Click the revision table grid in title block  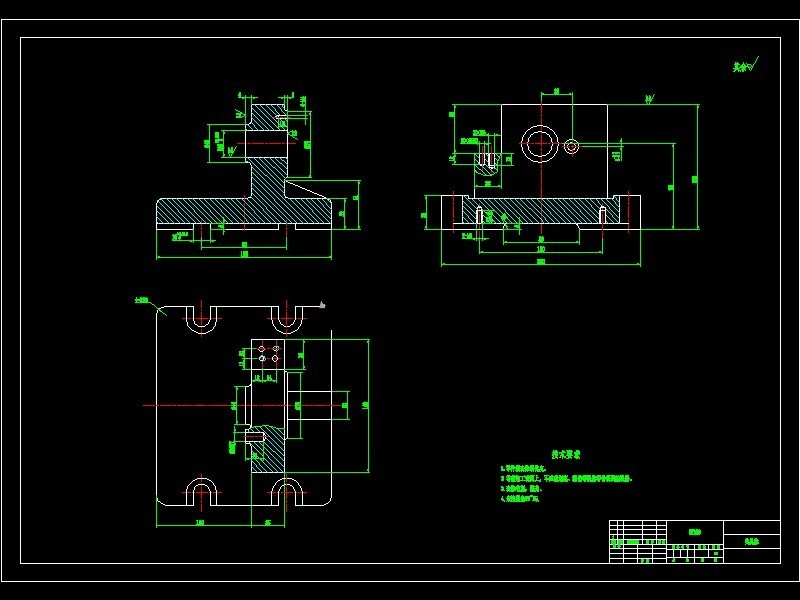click(638, 542)
